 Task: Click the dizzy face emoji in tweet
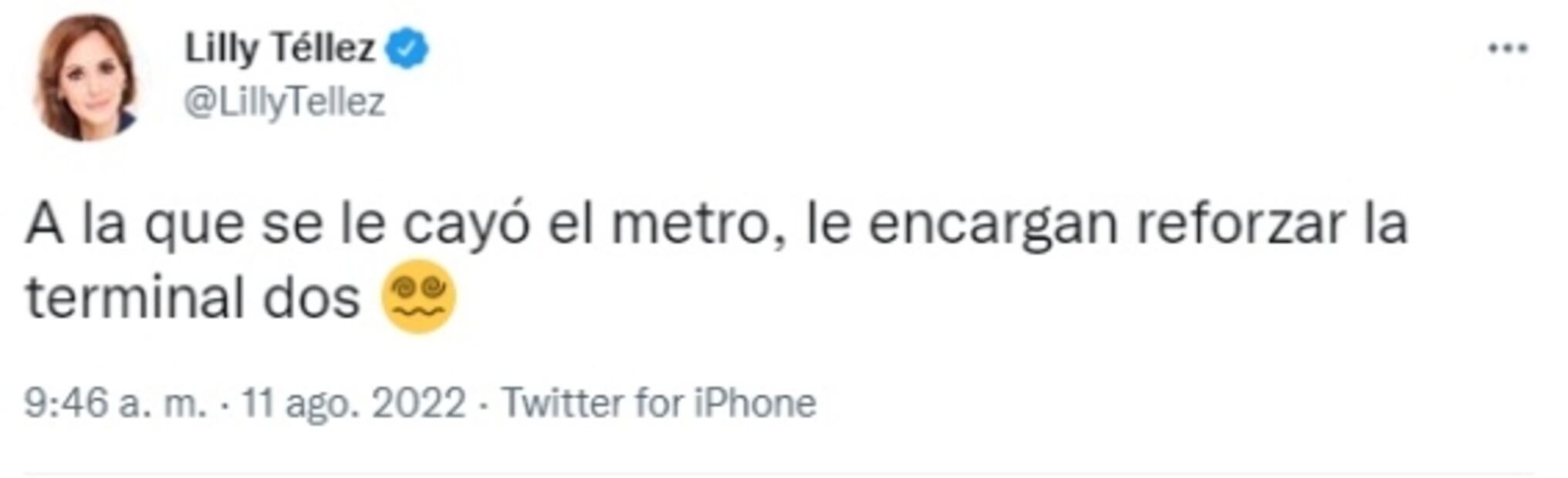(x=418, y=297)
